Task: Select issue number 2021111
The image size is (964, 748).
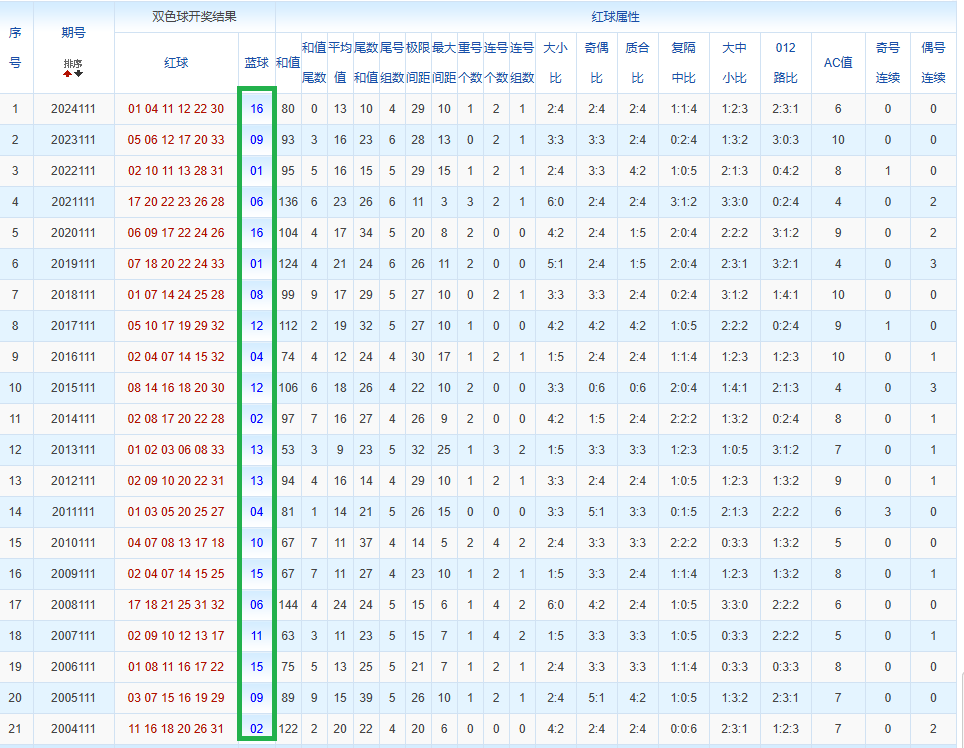Action: tap(73, 202)
